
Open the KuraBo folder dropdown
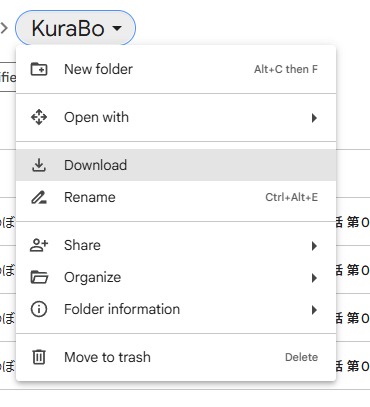tap(76, 28)
